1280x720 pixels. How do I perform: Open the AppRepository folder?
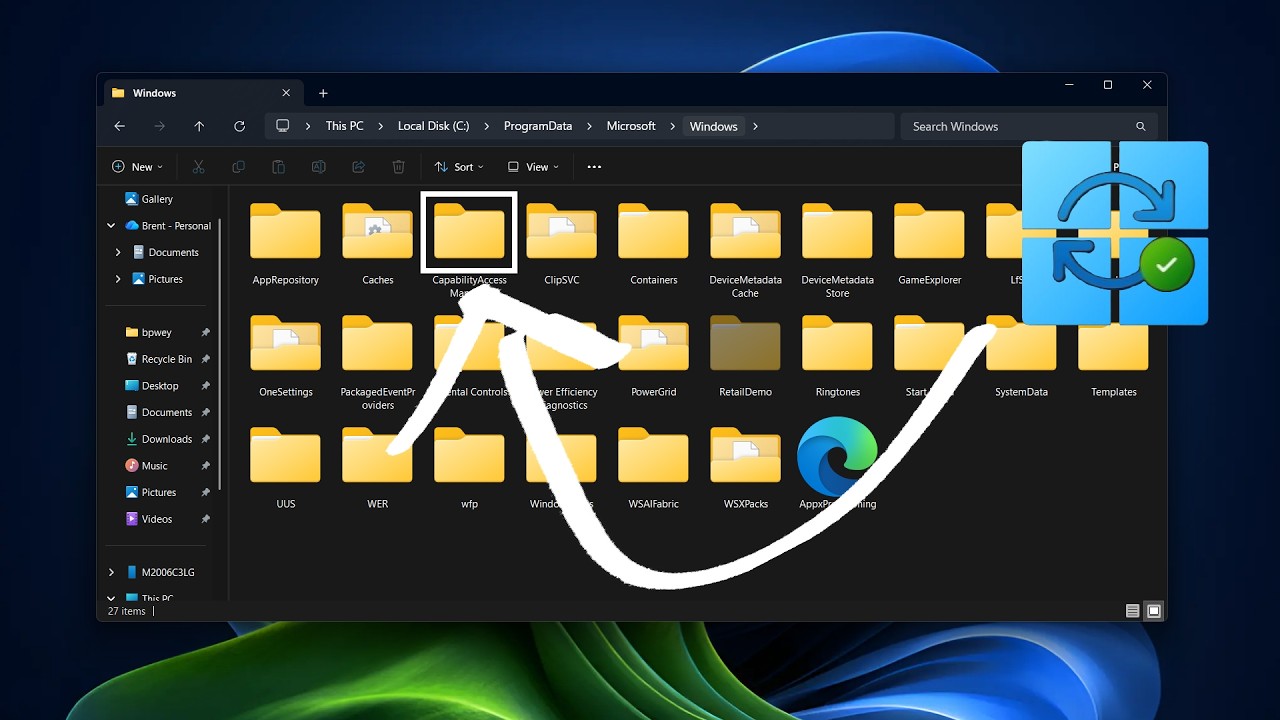(285, 244)
